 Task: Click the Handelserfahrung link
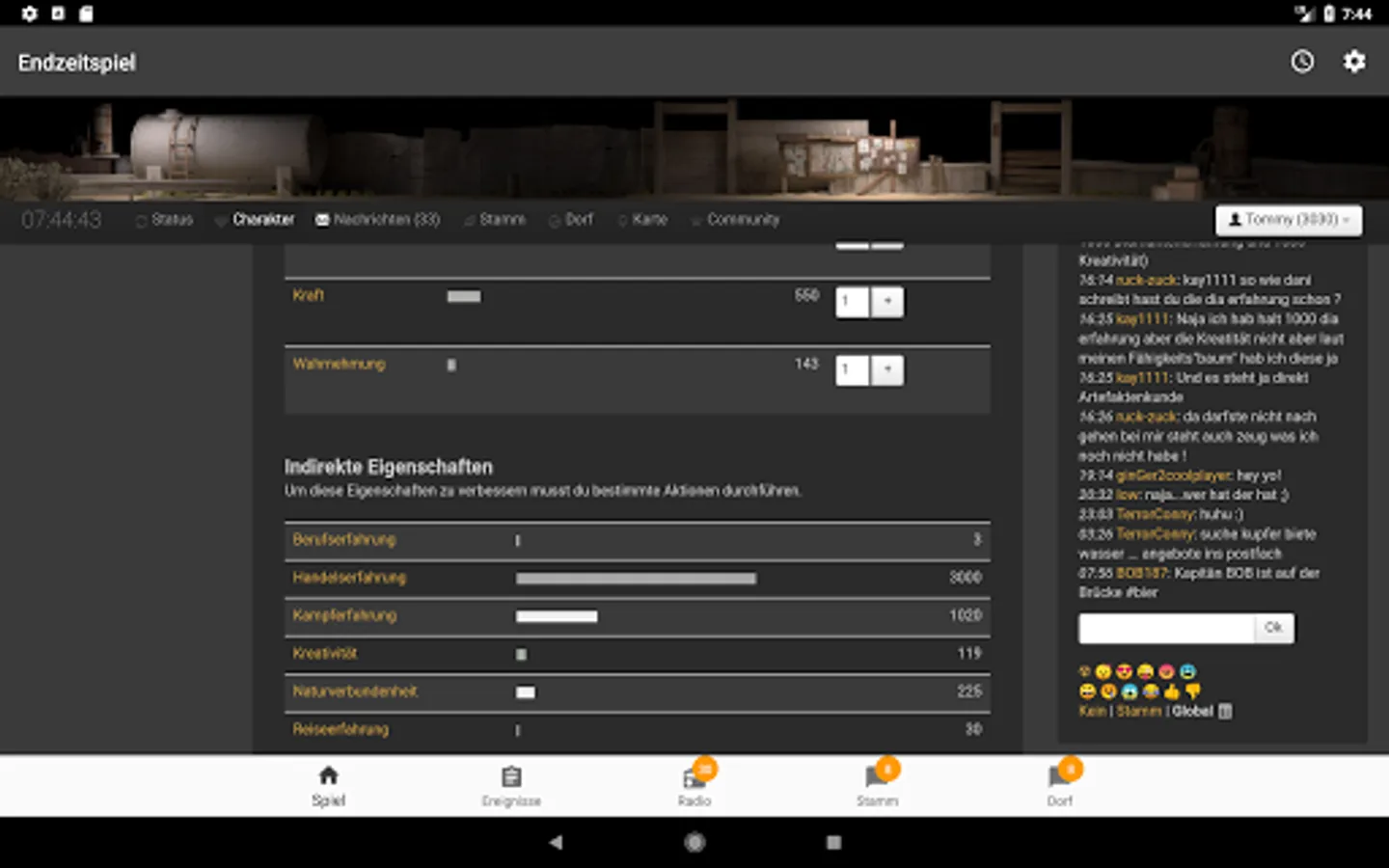[349, 577]
